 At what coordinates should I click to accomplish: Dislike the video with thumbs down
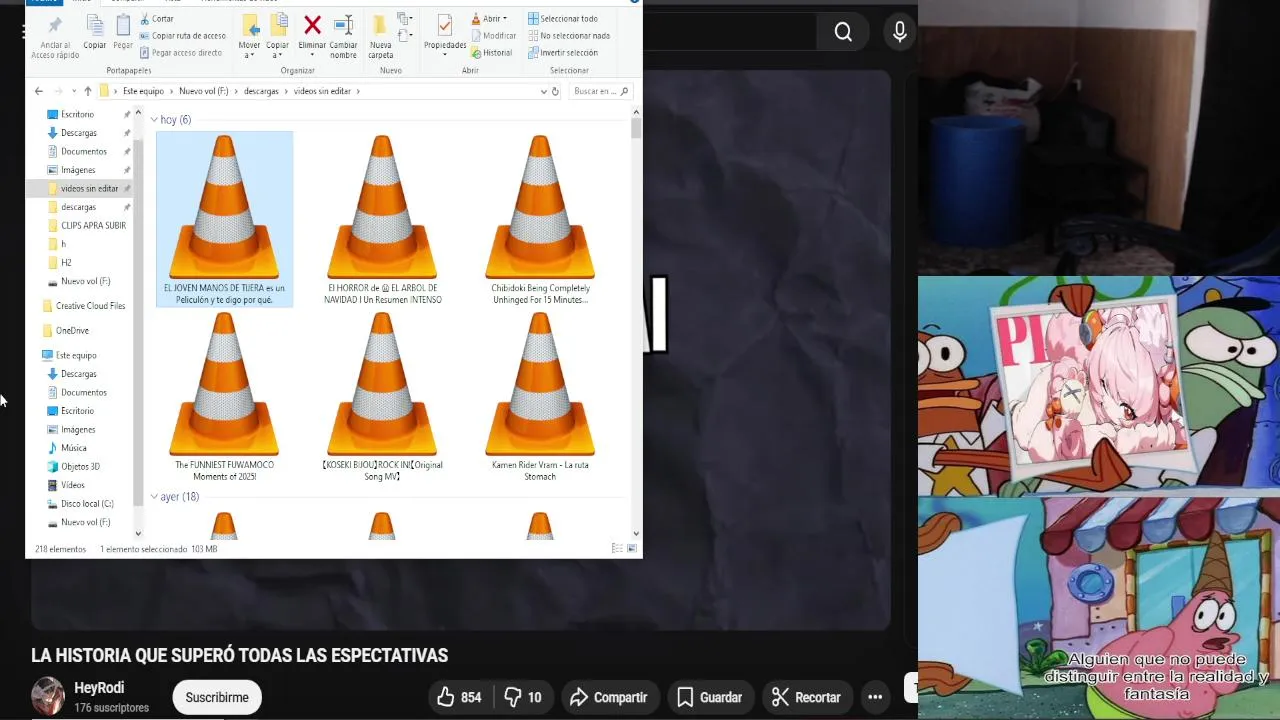point(523,697)
